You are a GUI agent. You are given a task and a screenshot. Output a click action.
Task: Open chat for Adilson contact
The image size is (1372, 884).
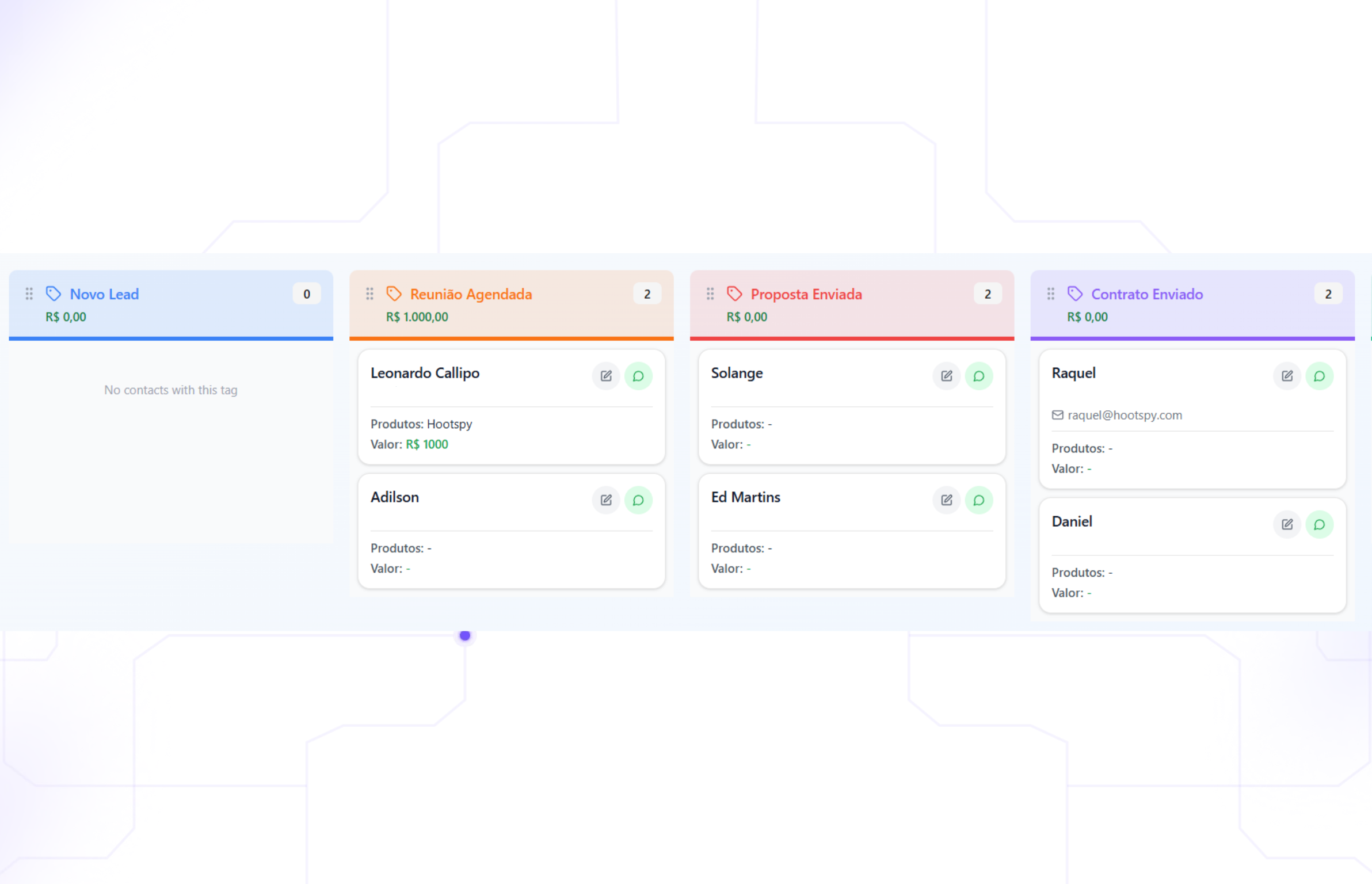click(638, 500)
